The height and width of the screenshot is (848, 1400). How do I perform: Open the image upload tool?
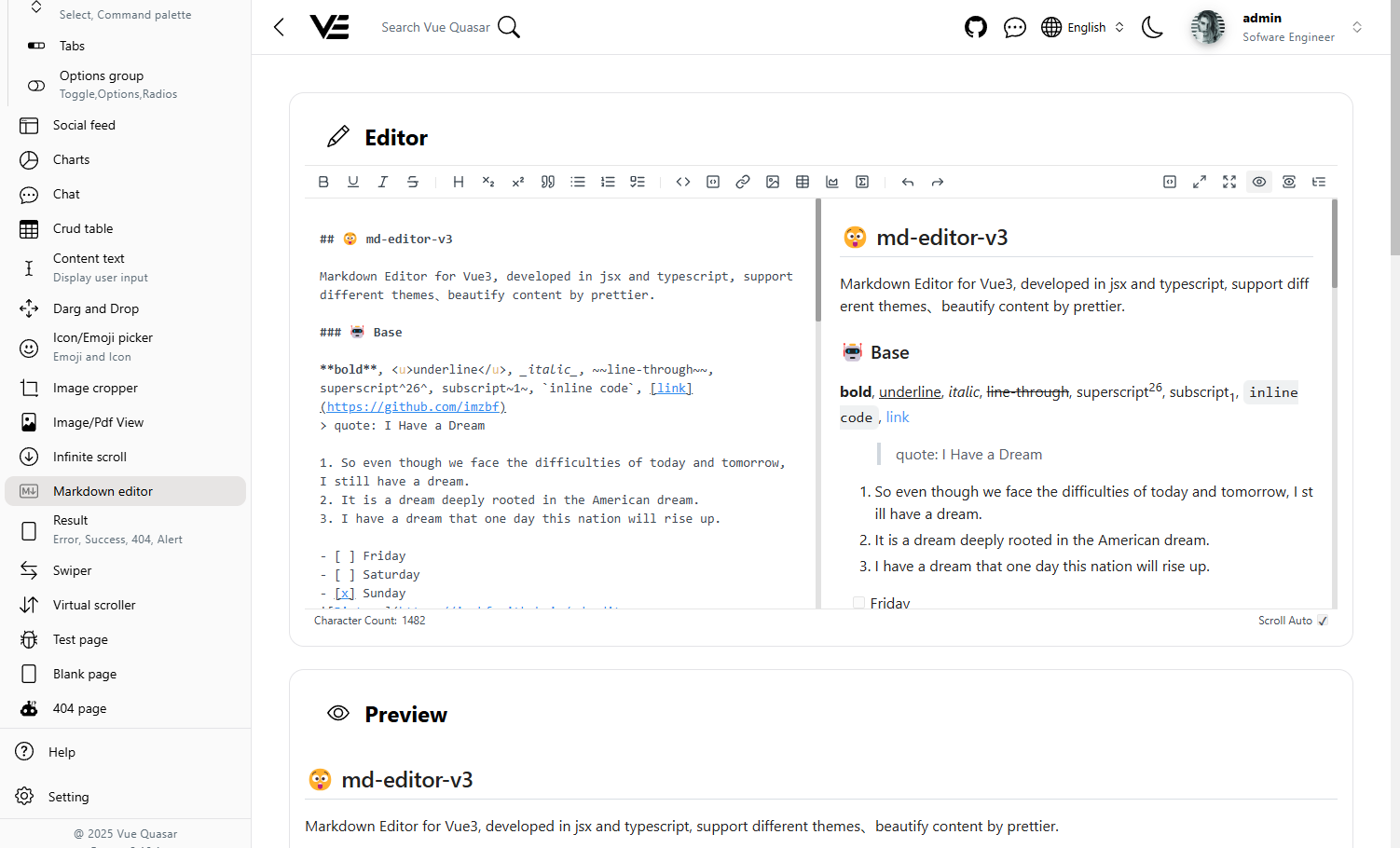773,182
